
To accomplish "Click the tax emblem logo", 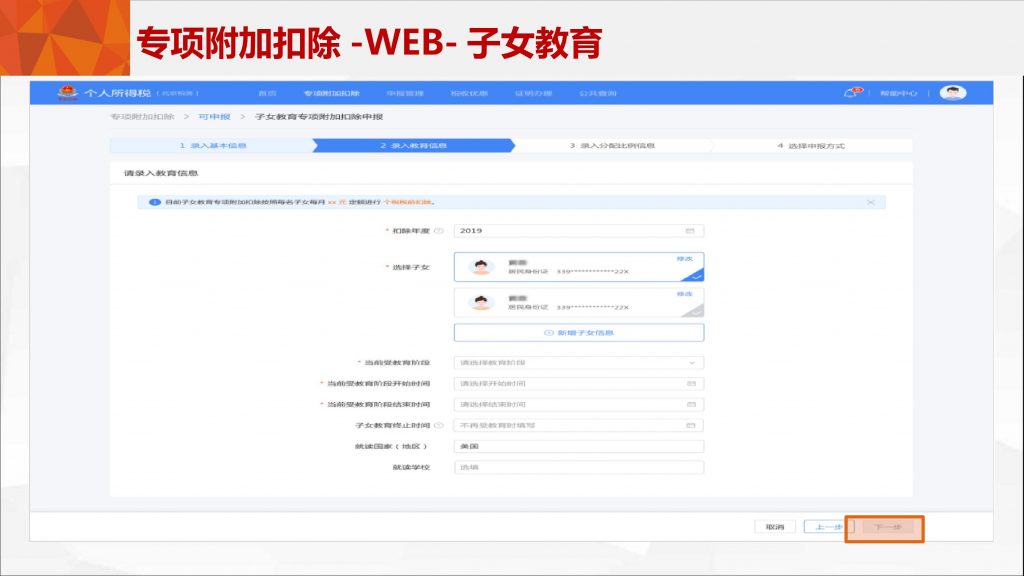I will 69,93.
